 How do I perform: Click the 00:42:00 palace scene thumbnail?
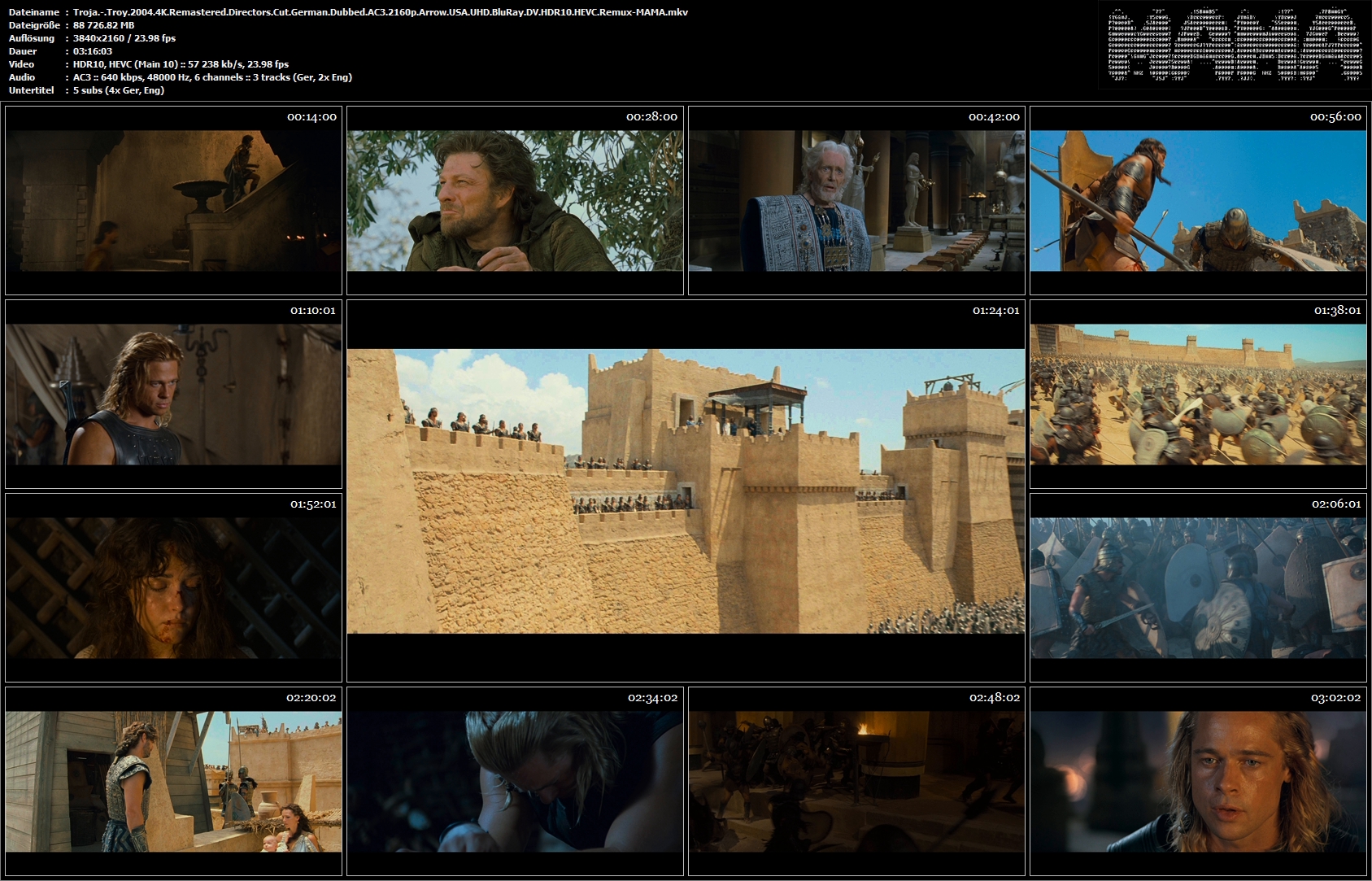click(856, 200)
